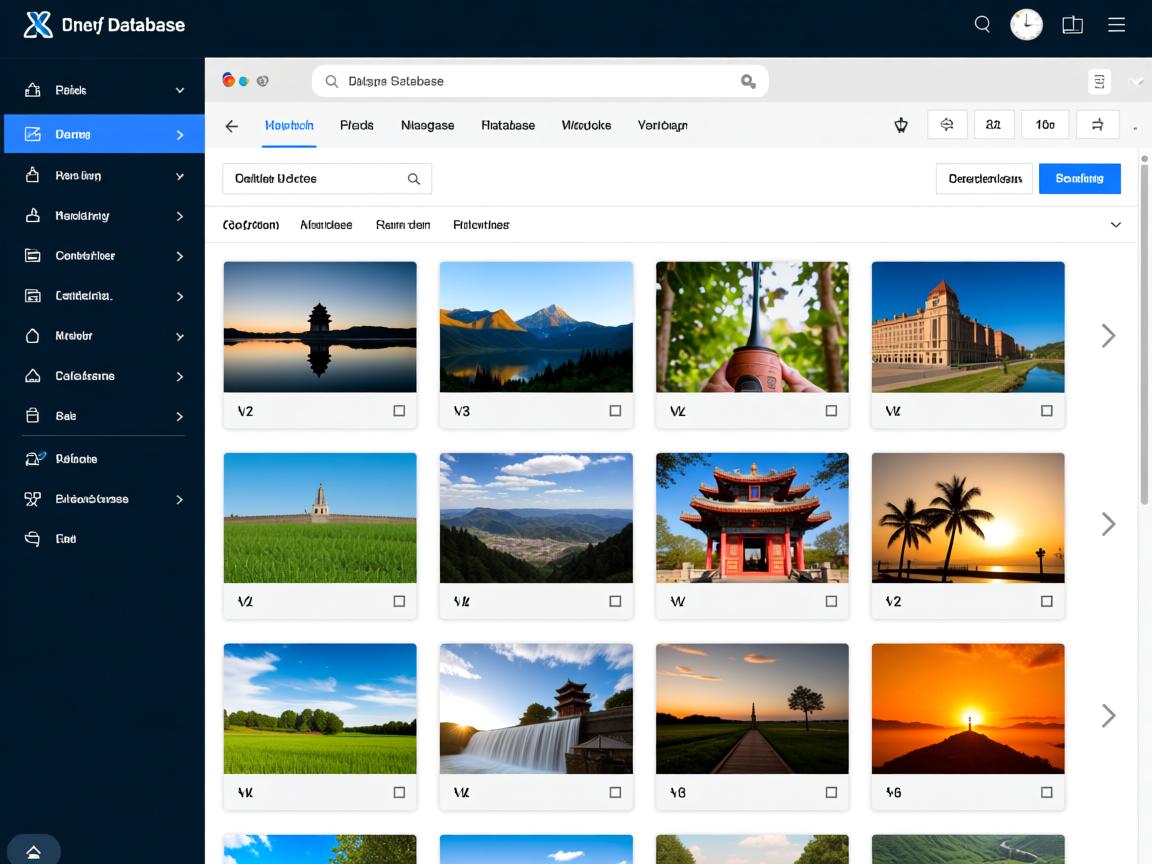Viewport: 1152px width, 864px height.
Task: Open the red Chinese temple thumbnail
Action: pyautogui.click(x=752, y=517)
